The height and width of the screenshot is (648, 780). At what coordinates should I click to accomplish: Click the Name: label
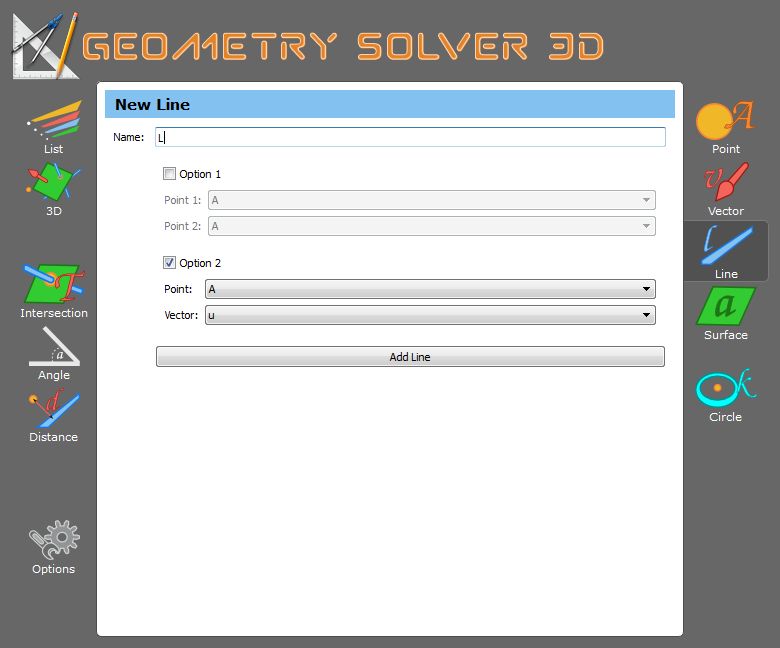coord(128,137)
